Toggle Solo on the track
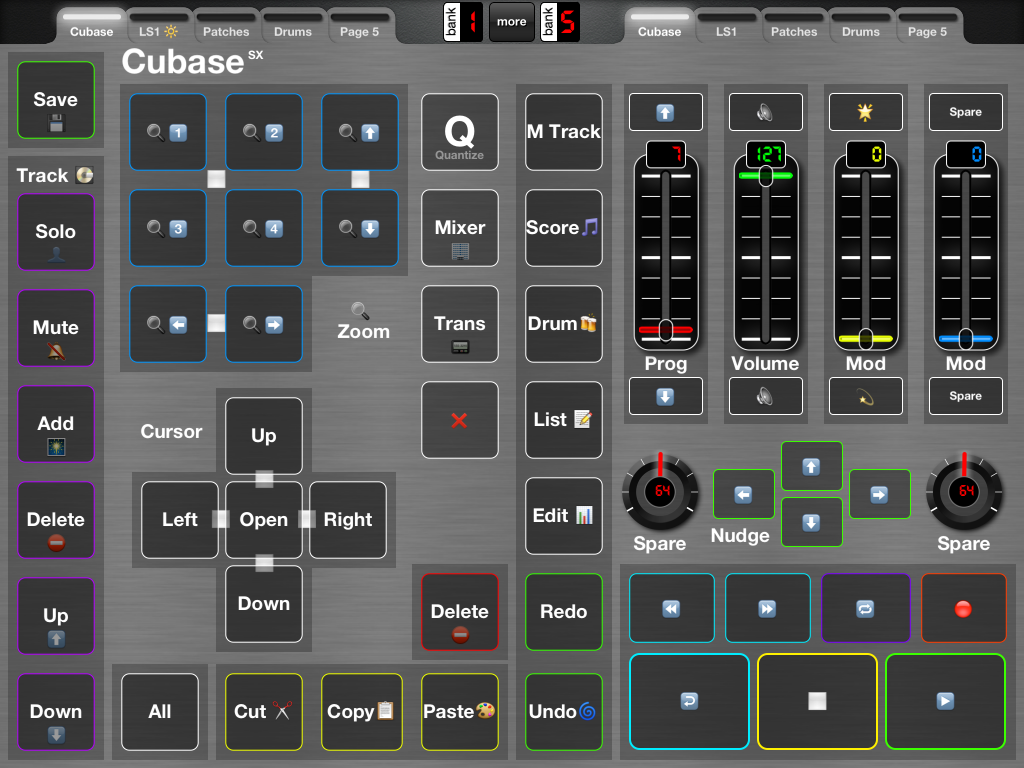Screen dimensions: 1024x768 coord(56,232)
